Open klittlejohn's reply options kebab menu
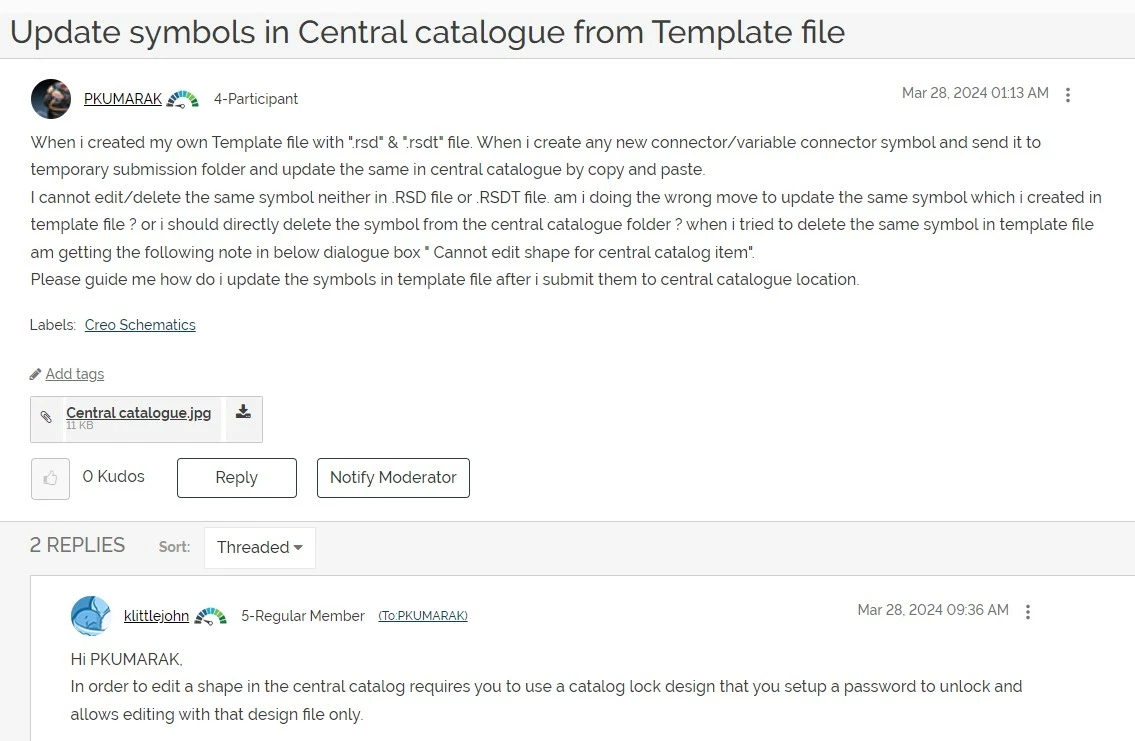The height and width of the screenshot is (741, 1135). click(1028, 612)
